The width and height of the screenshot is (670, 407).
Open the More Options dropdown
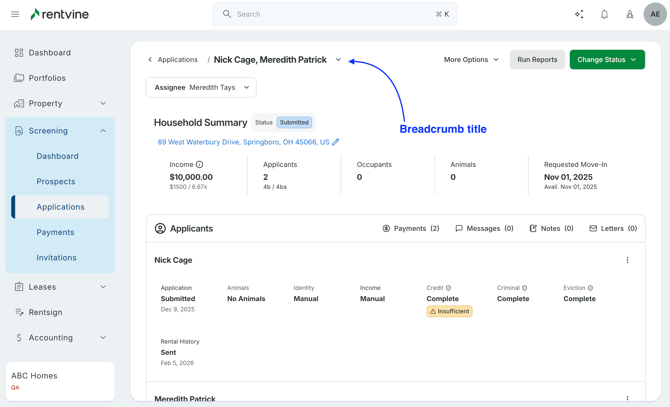pos(471,60)
